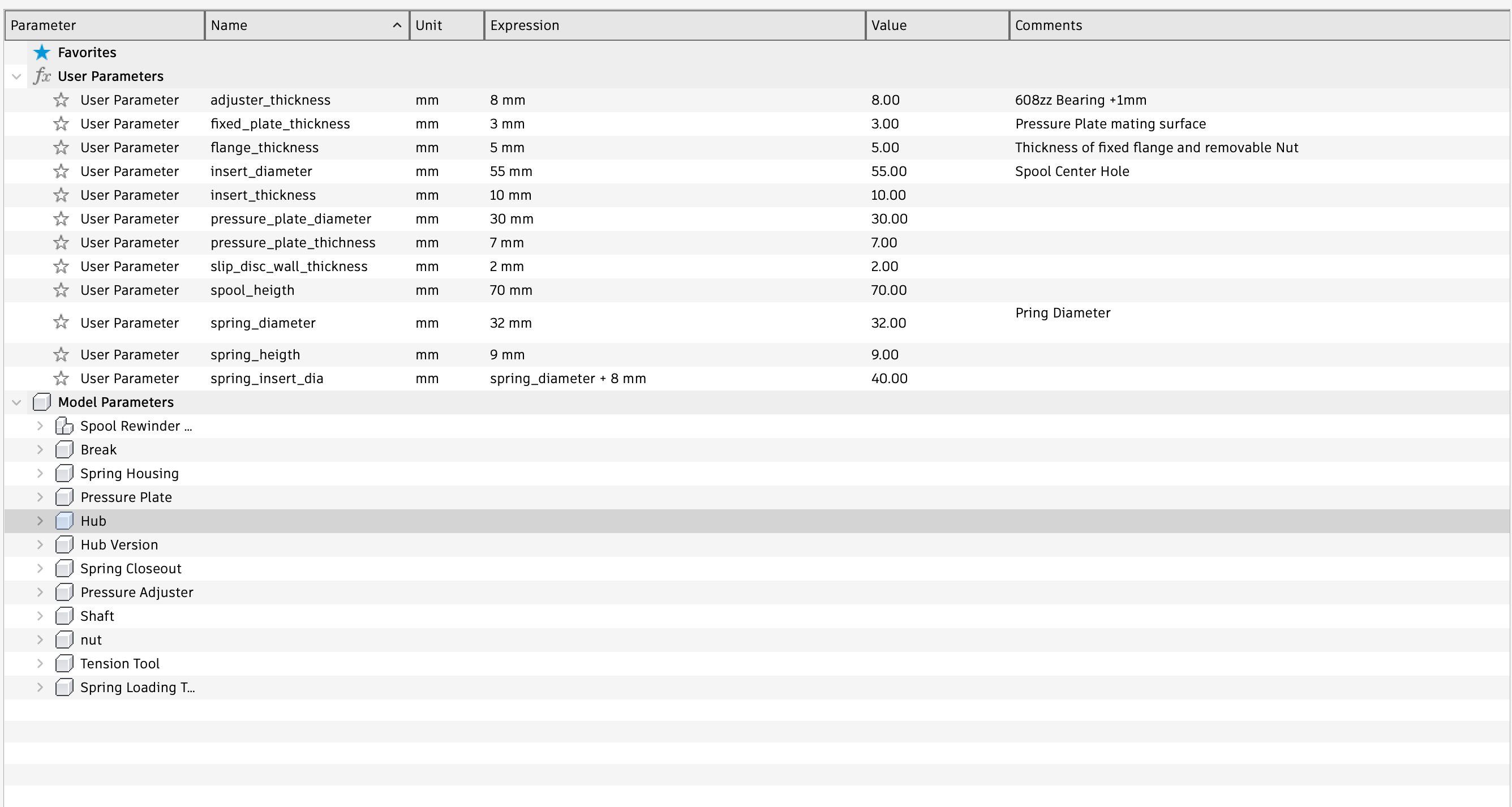The image size is (1512, 807).
Task: Click the 'Pring Diameter' comment text
Action: (x=1063, y=313)
